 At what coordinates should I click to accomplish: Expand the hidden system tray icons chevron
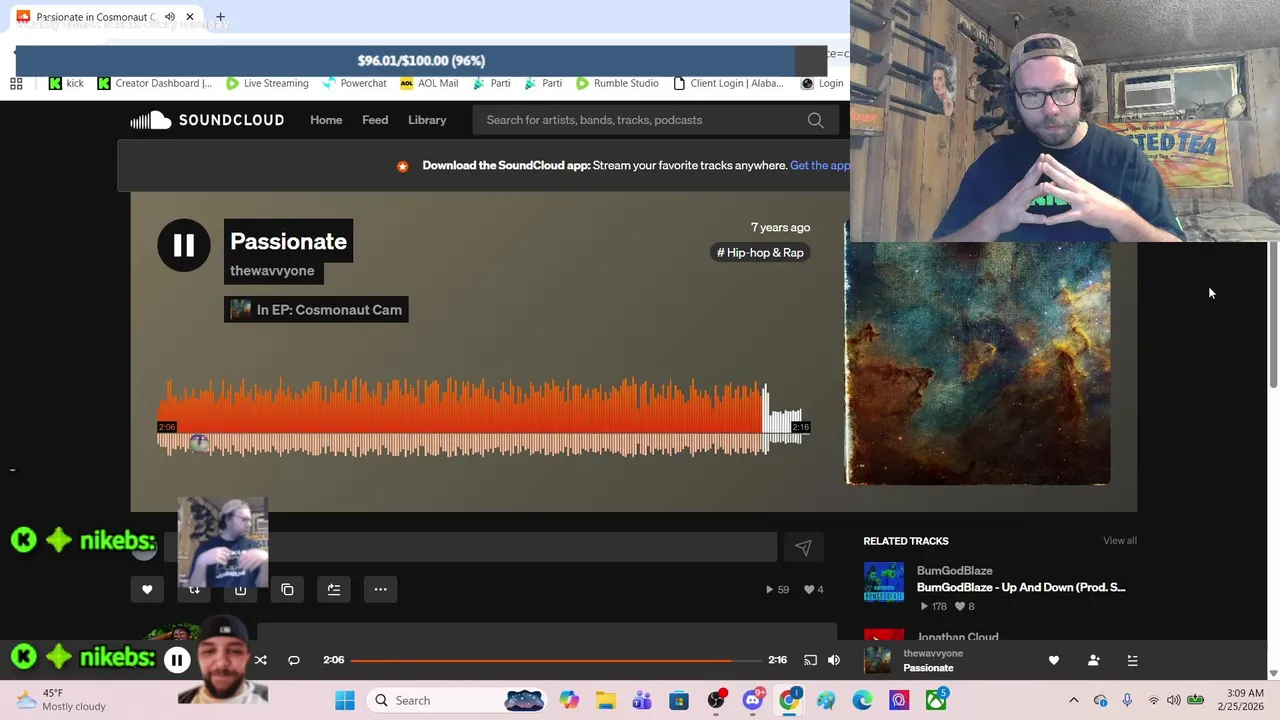1074,700
